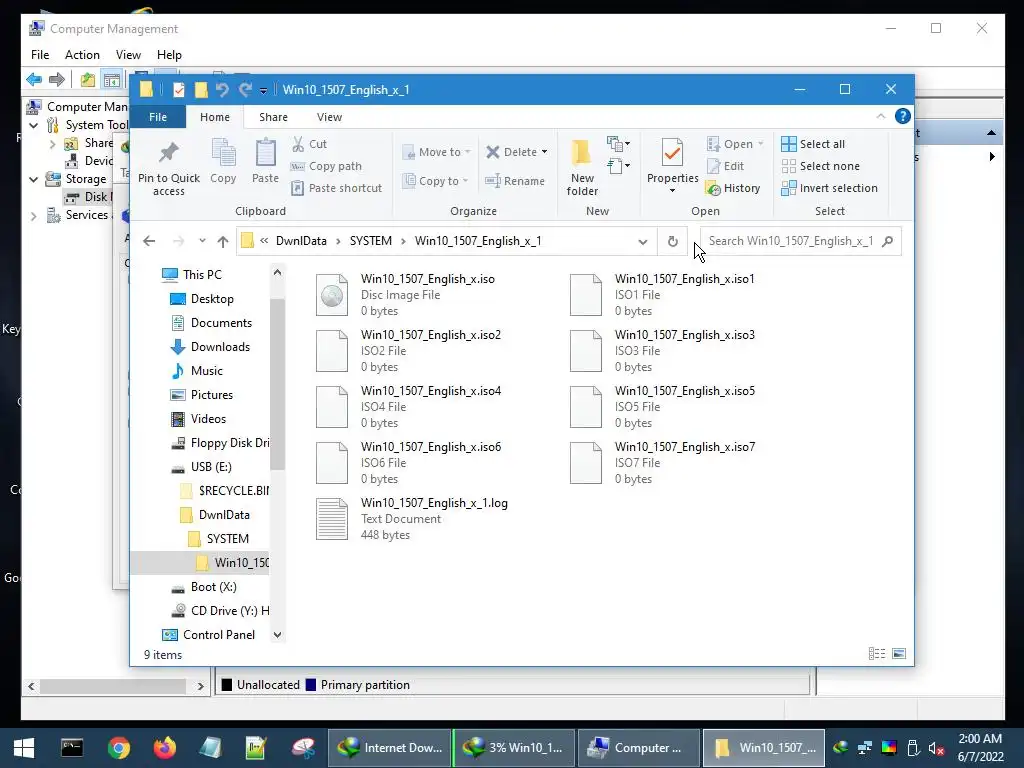Collapse the ribbon chevron
Image resolution: width=1024 pixels, height=768 pixels.
881,116
